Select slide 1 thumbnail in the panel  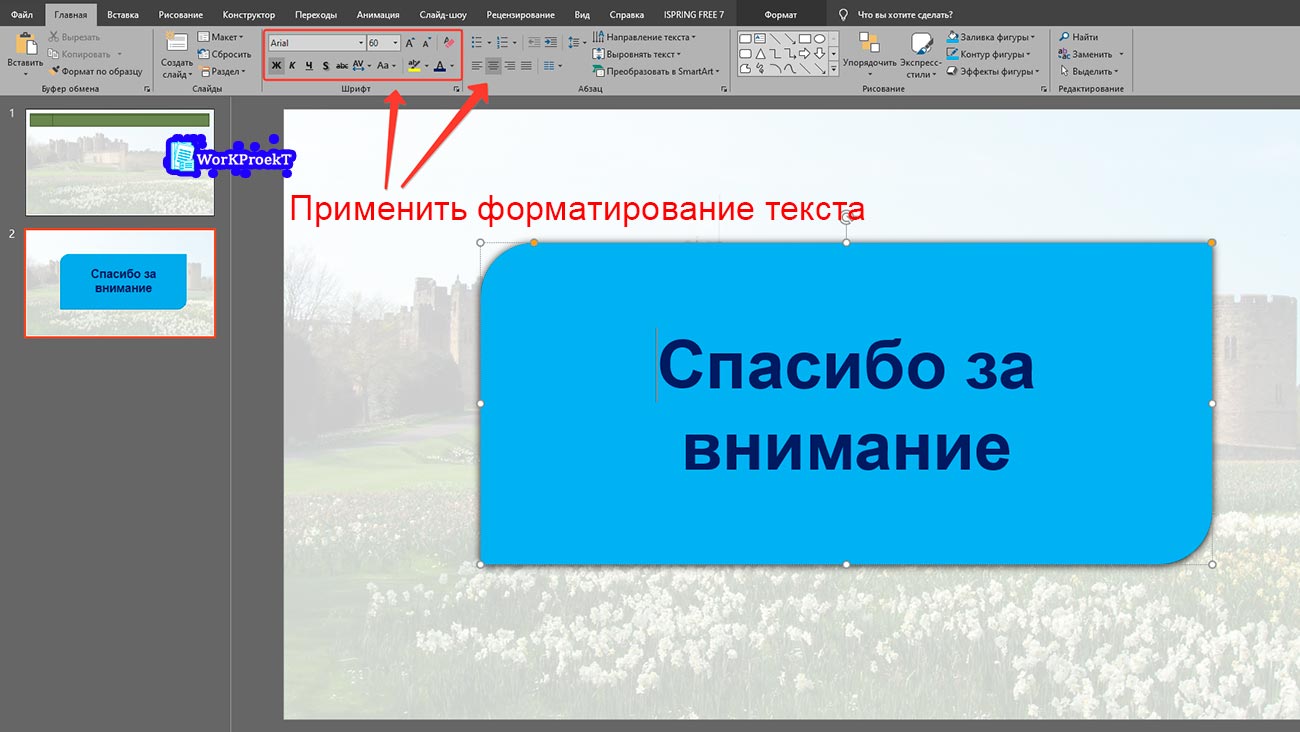(x=119, y=162)
